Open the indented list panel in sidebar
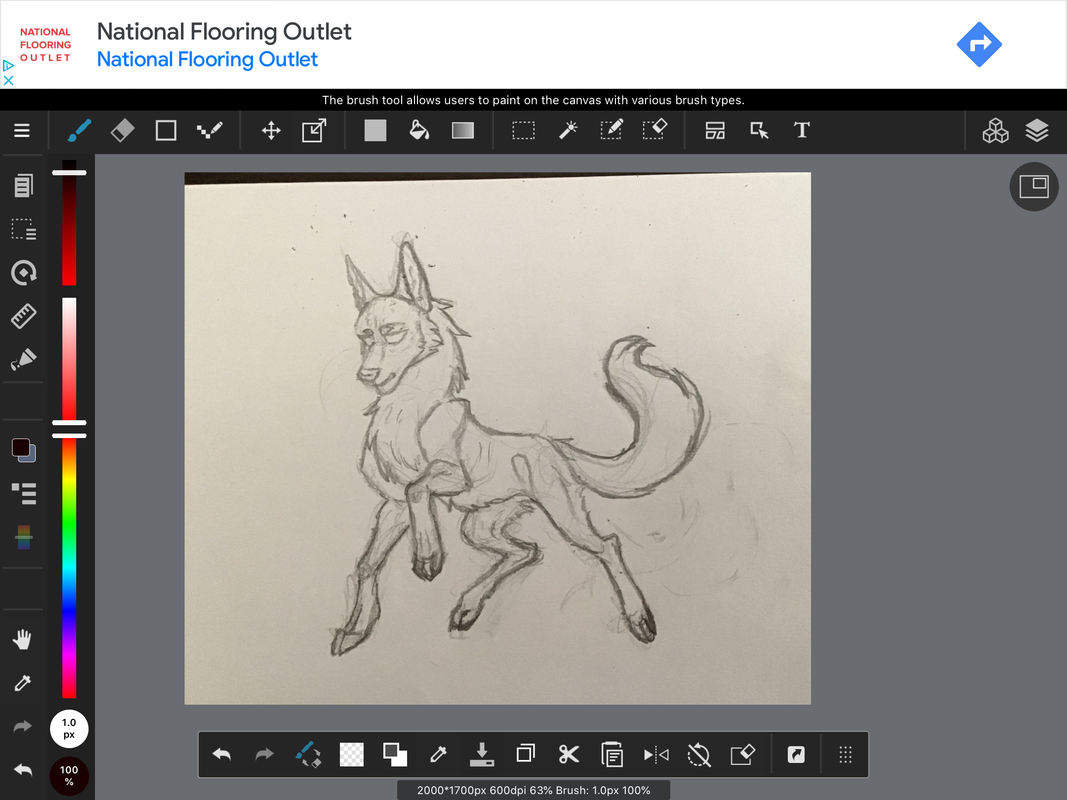 click(24, 494)
